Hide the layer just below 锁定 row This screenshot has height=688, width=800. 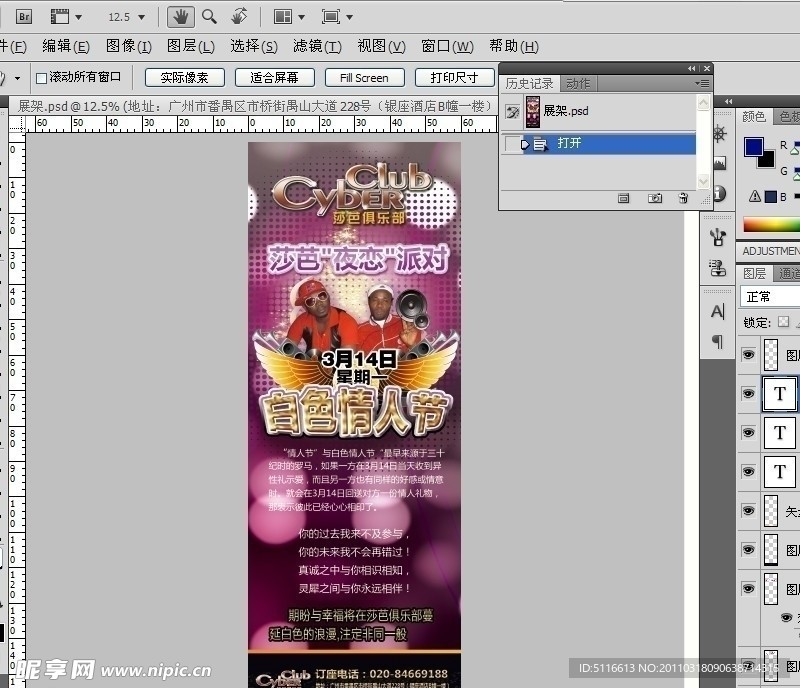click(748, 355)
